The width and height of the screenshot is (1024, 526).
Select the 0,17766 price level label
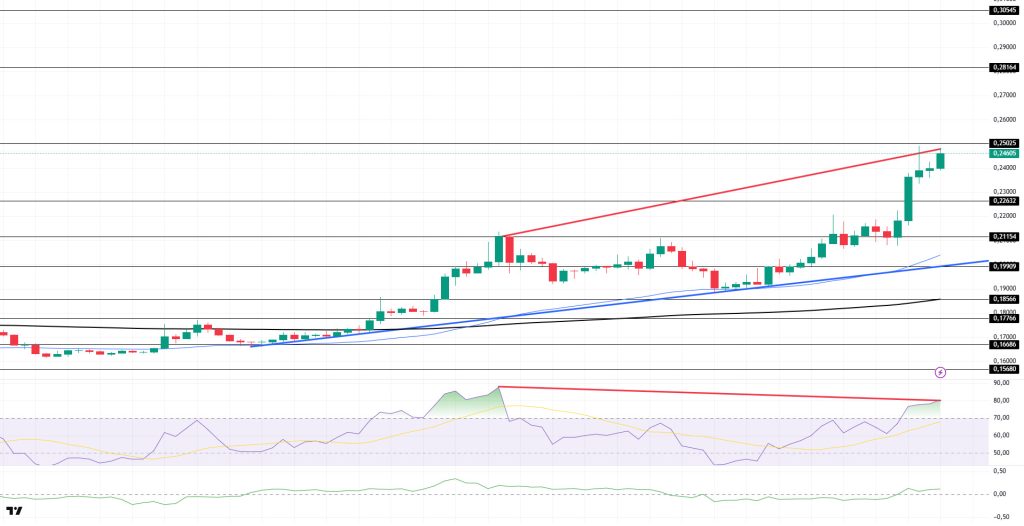tap(1004, 318)
